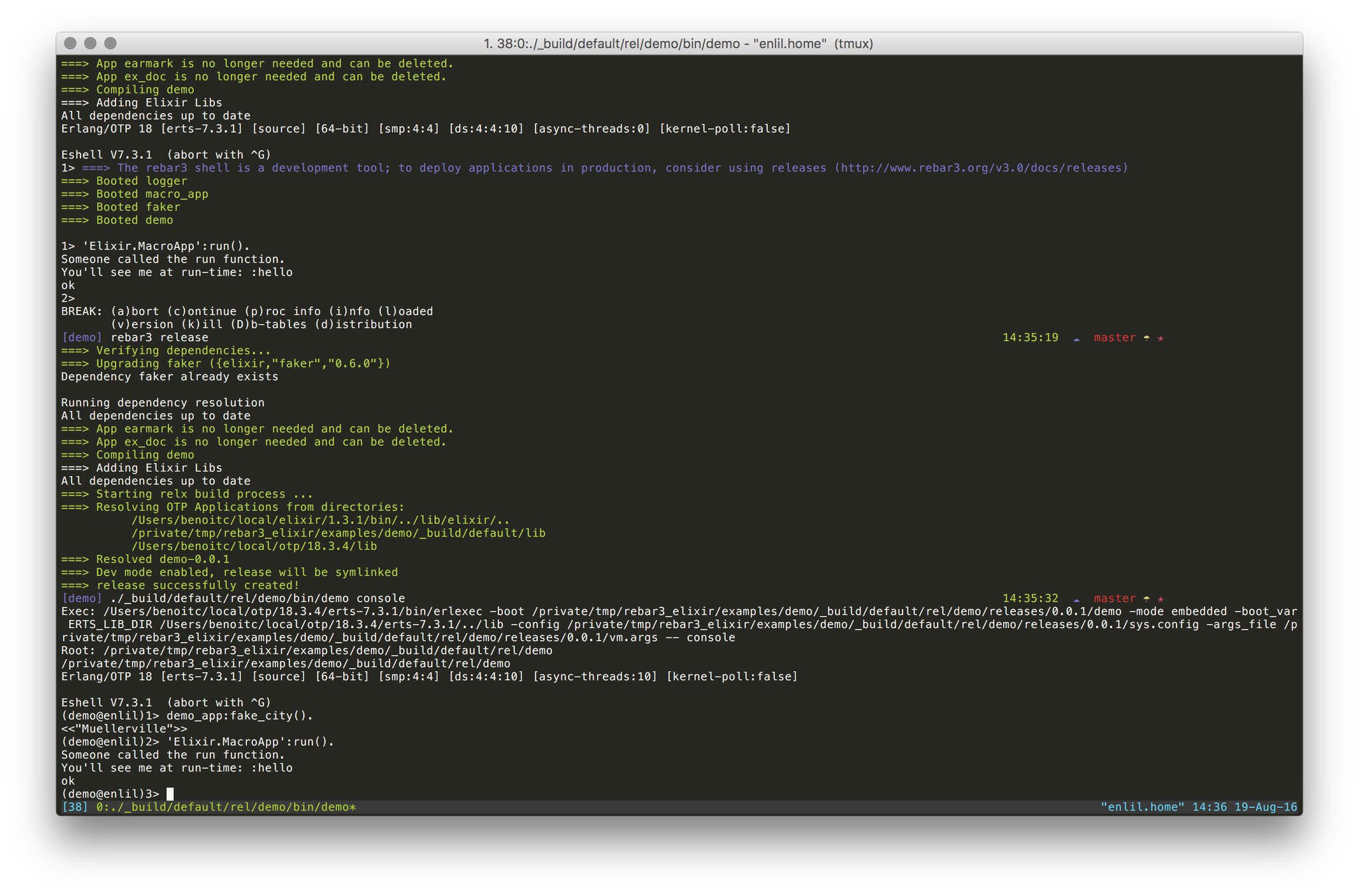Click the master branch label at 14:35:32
Screen dimensions: 1359x896
click(1114, 598)
